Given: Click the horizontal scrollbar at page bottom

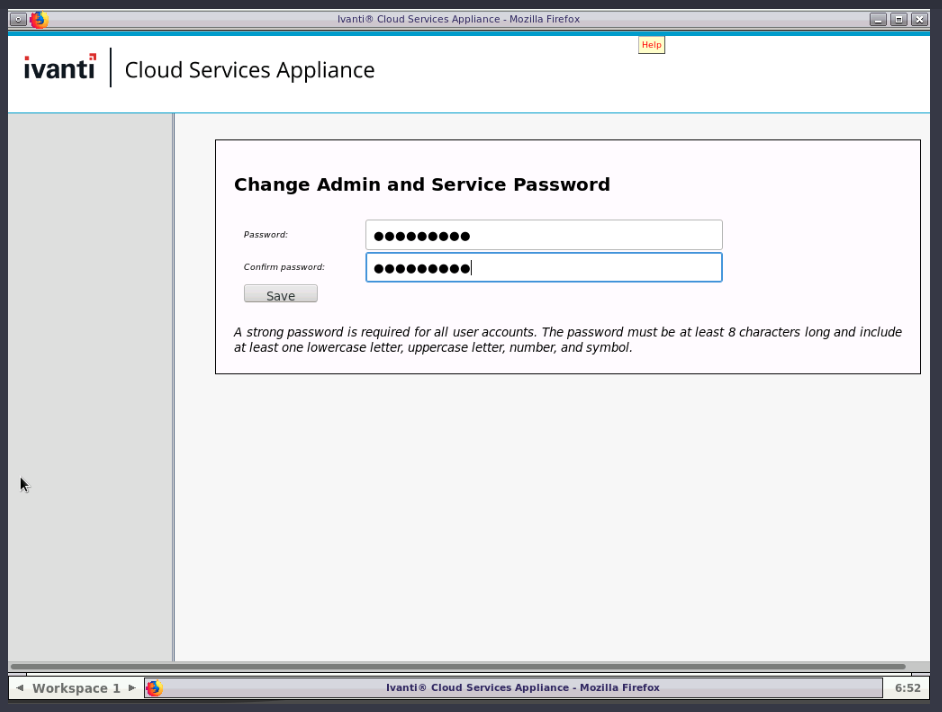Looking at the screenshot, I should pos(458,666).
